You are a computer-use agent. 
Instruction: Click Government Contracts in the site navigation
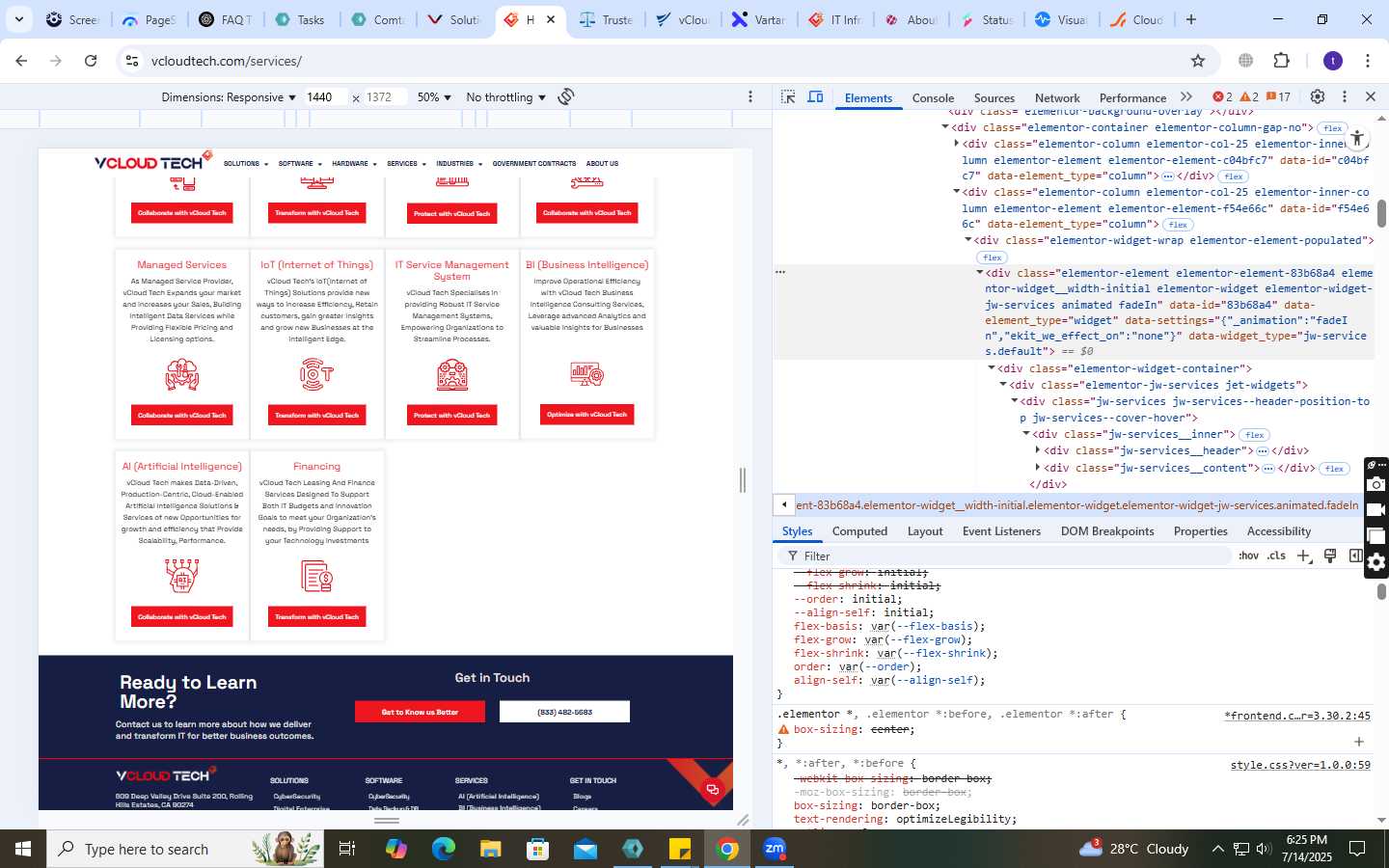pos(534,164)
